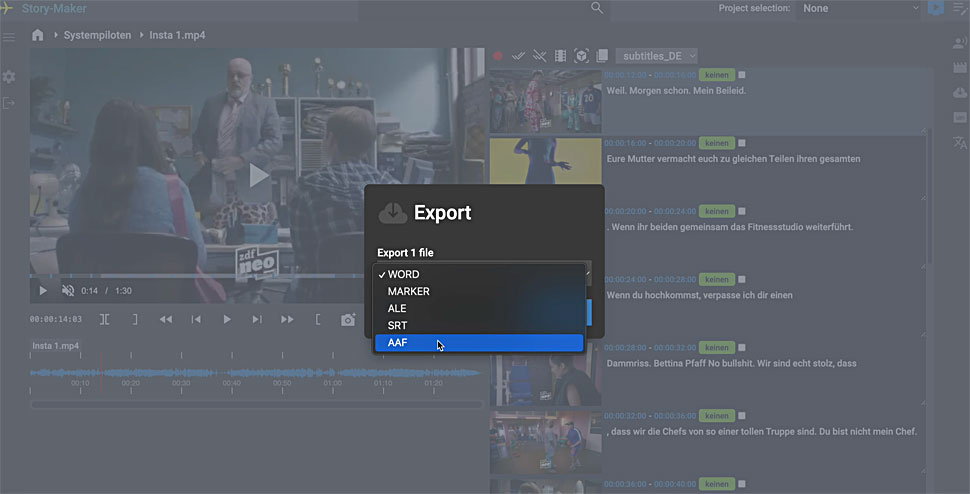970x494 pixels.
Task: Open Insta 1.mp4 in the breadcrumb
Action: (x=178, y=35)
